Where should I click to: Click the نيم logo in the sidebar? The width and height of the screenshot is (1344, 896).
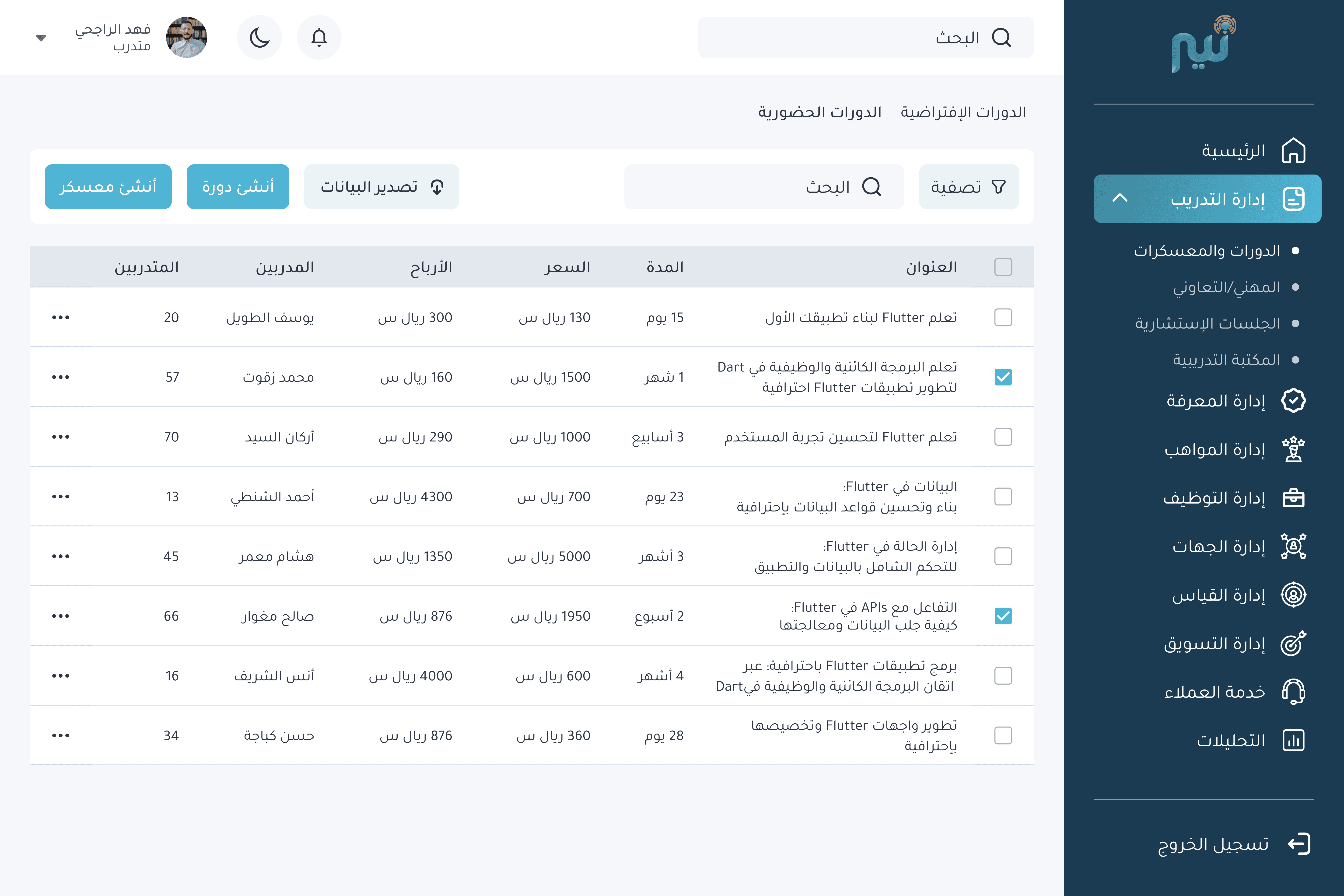point(1204,45)
